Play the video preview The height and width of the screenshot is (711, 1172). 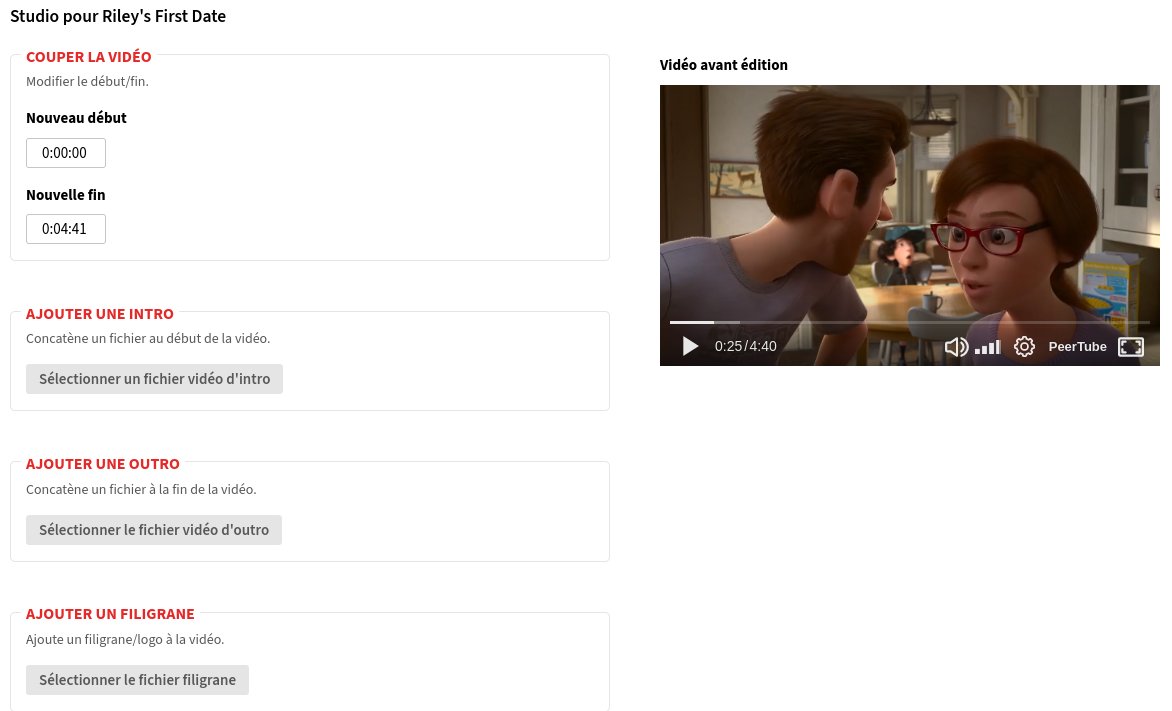coord(690,346)
